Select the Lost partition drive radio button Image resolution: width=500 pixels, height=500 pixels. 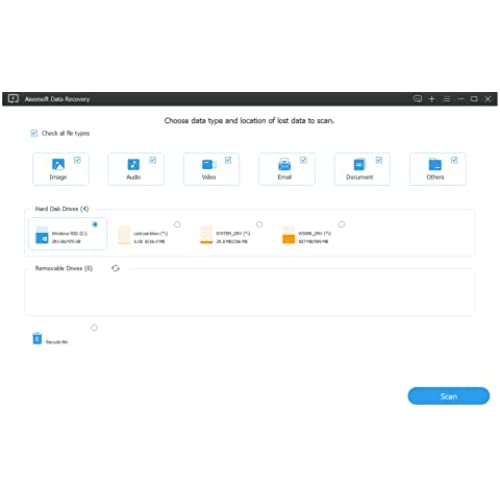tap(177, 224)
